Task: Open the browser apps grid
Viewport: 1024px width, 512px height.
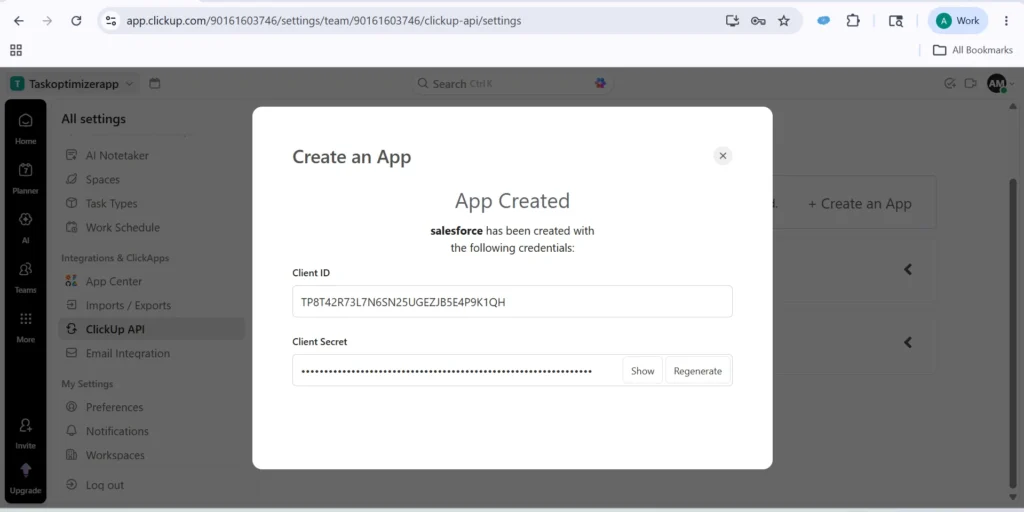Action: (x=16, y=50)
